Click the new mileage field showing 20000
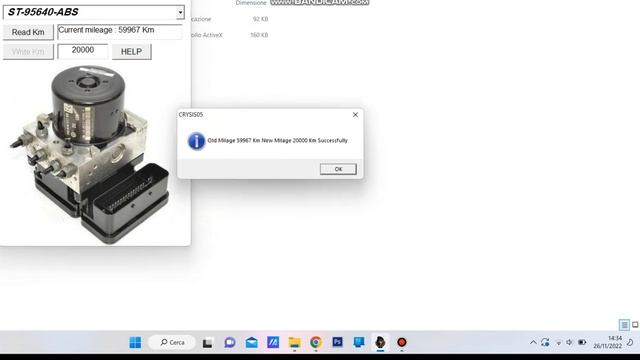Screen dimensions: 640x360 [83, 51]
